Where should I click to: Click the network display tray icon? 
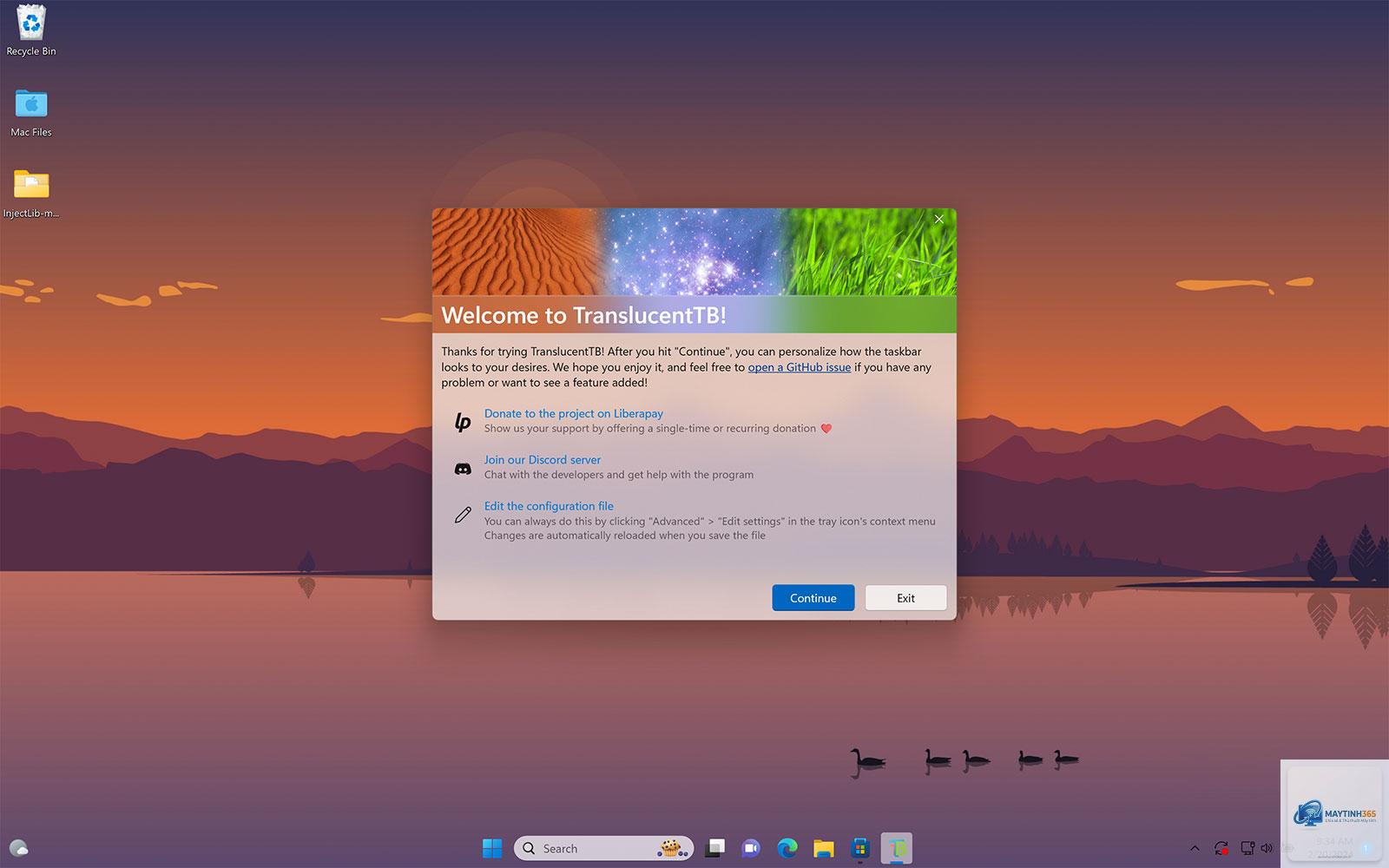click(x=1247, y=848)
